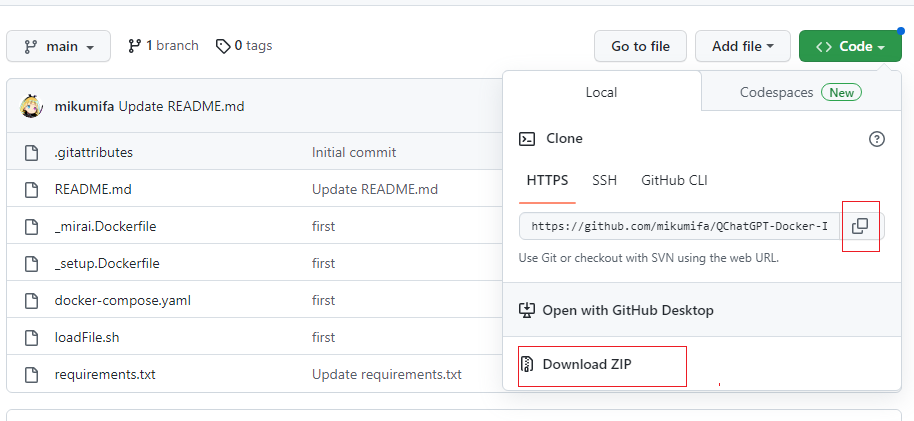Select the Local tab
This screenshot has width=914, height=421.
pos(601,92)
